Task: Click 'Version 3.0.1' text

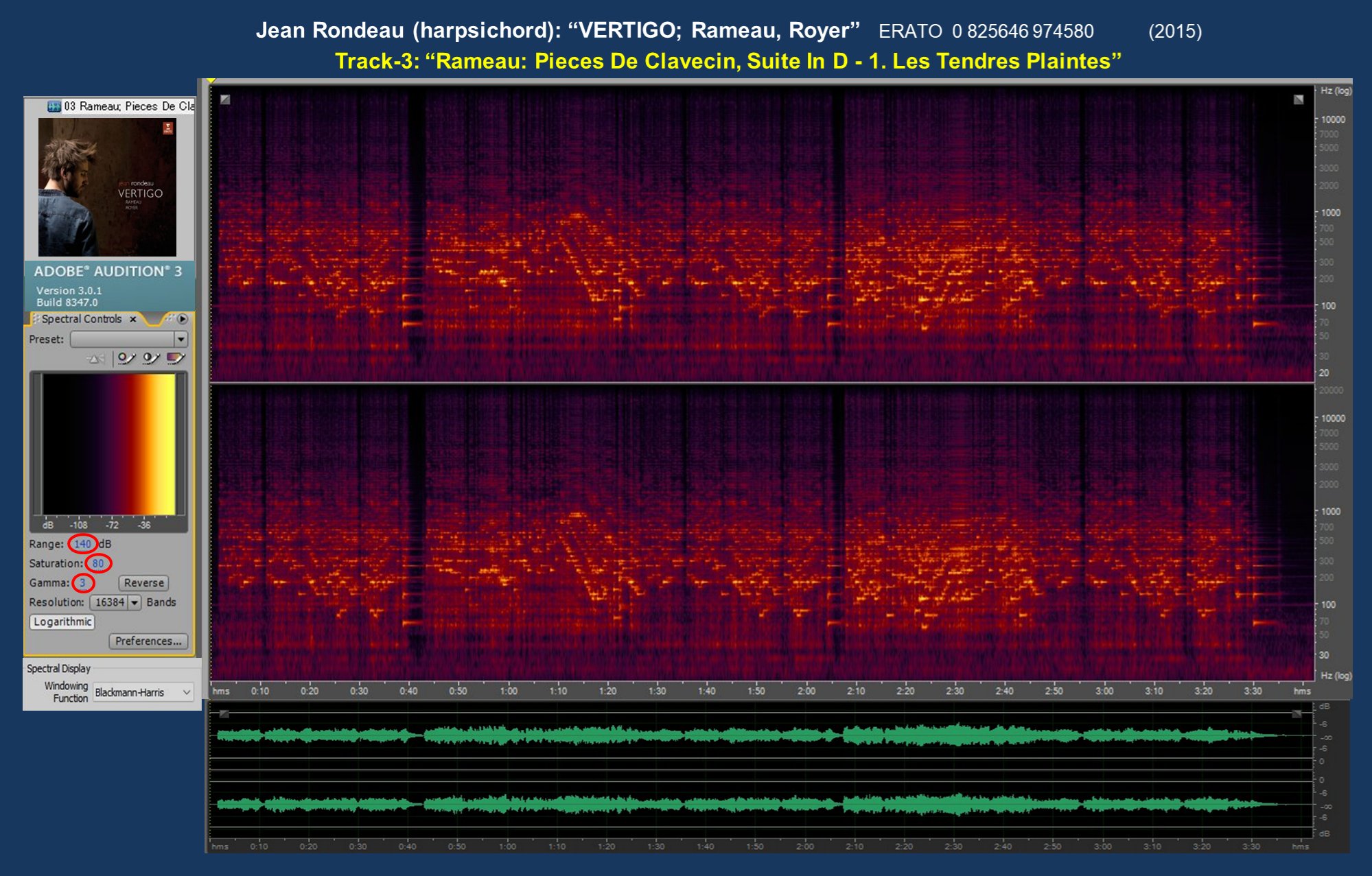Action: click(x=69, y=290)
